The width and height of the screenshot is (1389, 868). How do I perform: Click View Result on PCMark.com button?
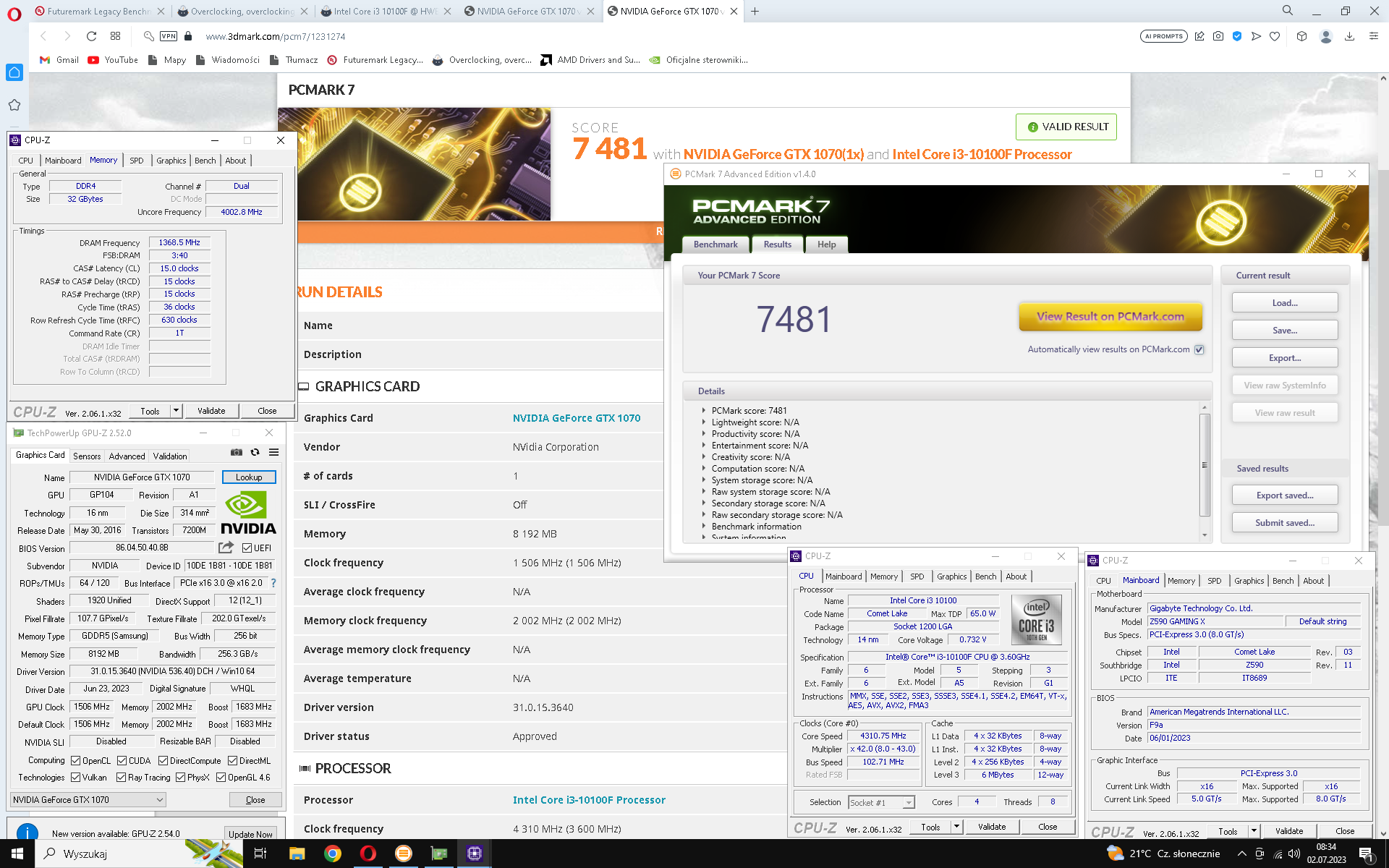[1110, 316]
